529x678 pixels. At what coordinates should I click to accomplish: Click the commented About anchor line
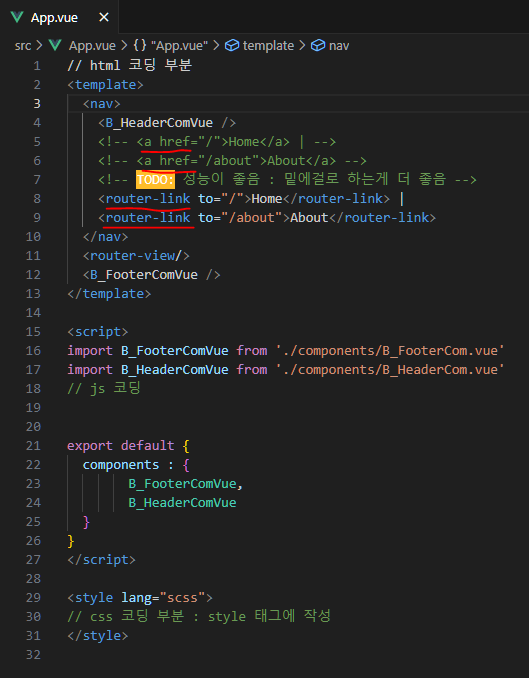click(232, 161)
